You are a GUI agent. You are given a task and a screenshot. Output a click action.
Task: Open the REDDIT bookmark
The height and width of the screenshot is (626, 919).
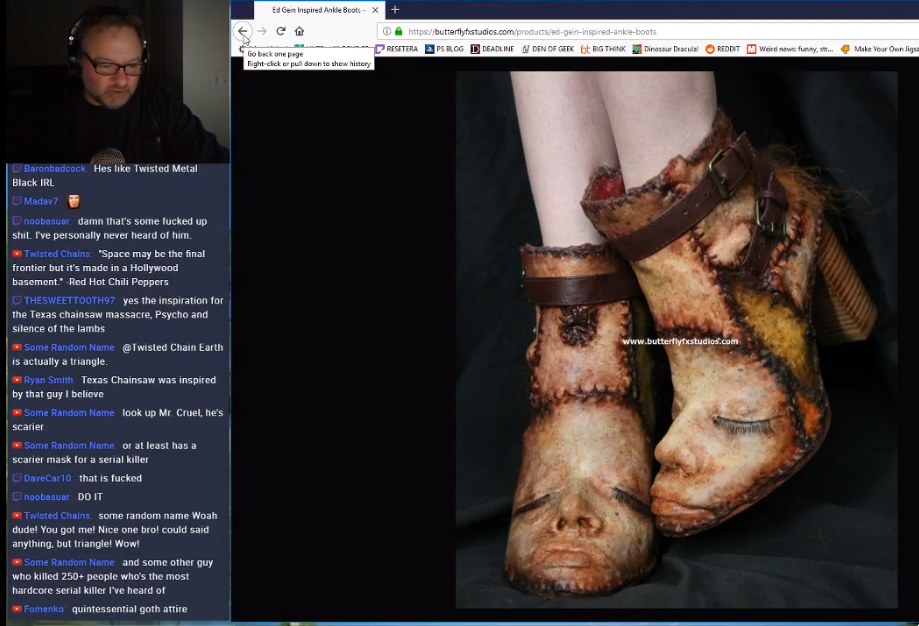click(x=723, y=49)
